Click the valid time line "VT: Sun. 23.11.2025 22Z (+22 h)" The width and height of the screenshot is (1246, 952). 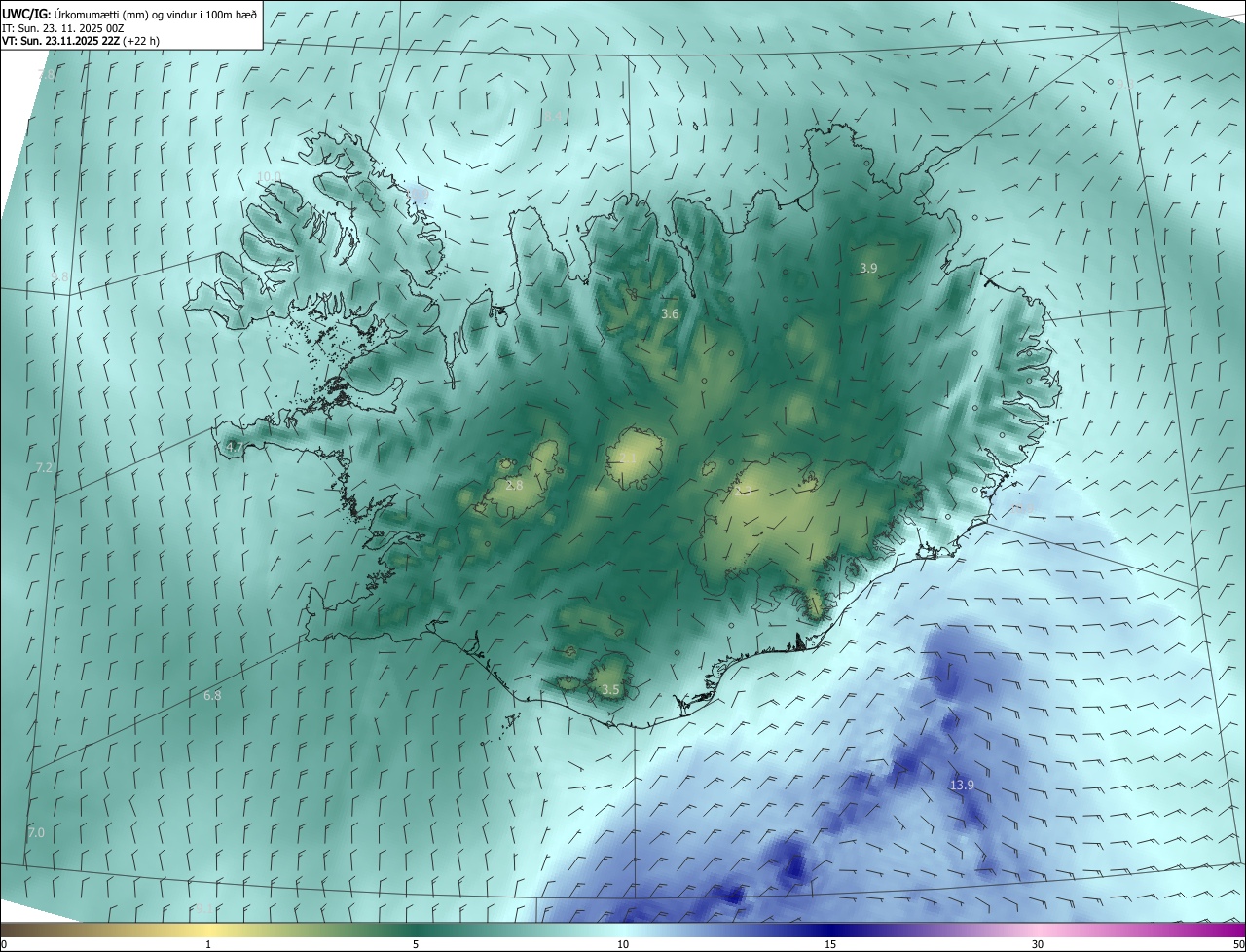coord(81,41)
